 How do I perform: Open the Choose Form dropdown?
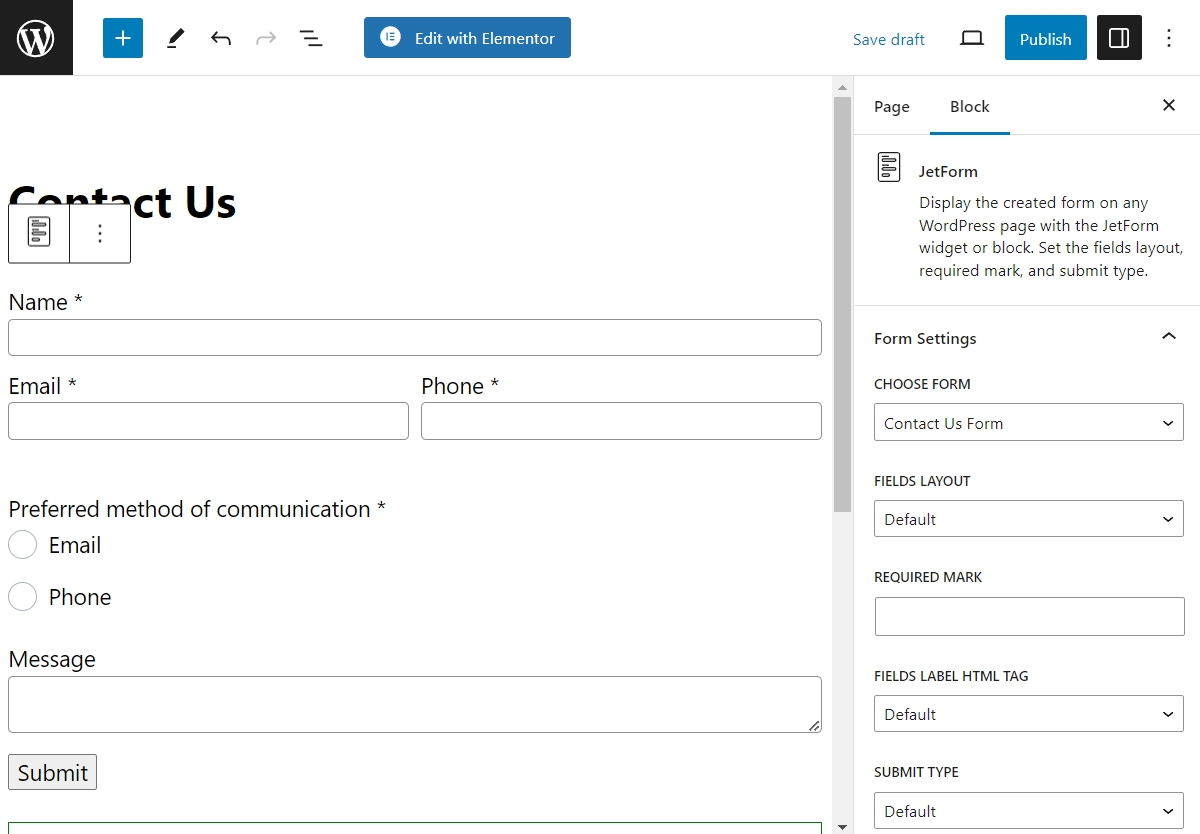point(1028,422)
